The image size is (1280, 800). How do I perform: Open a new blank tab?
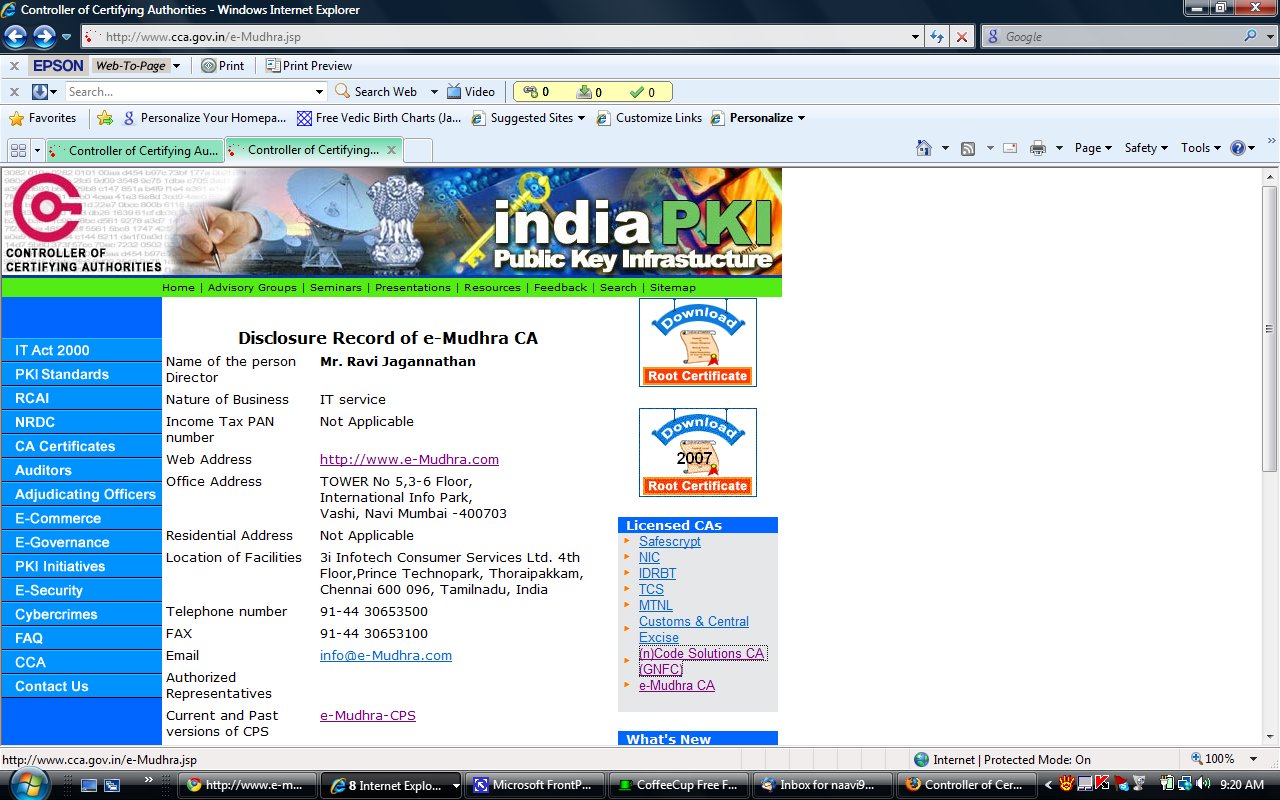(x=418, y=150)
